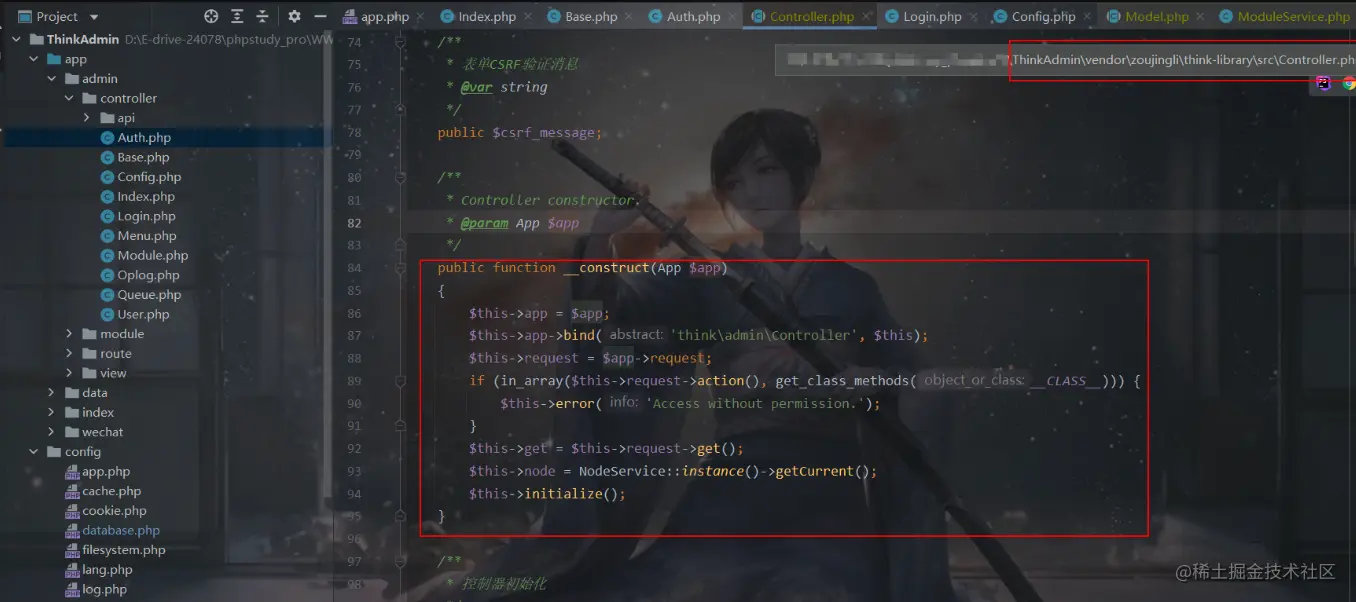
Task: Select Auth.php in the project tree
Action: coord(144,138)
